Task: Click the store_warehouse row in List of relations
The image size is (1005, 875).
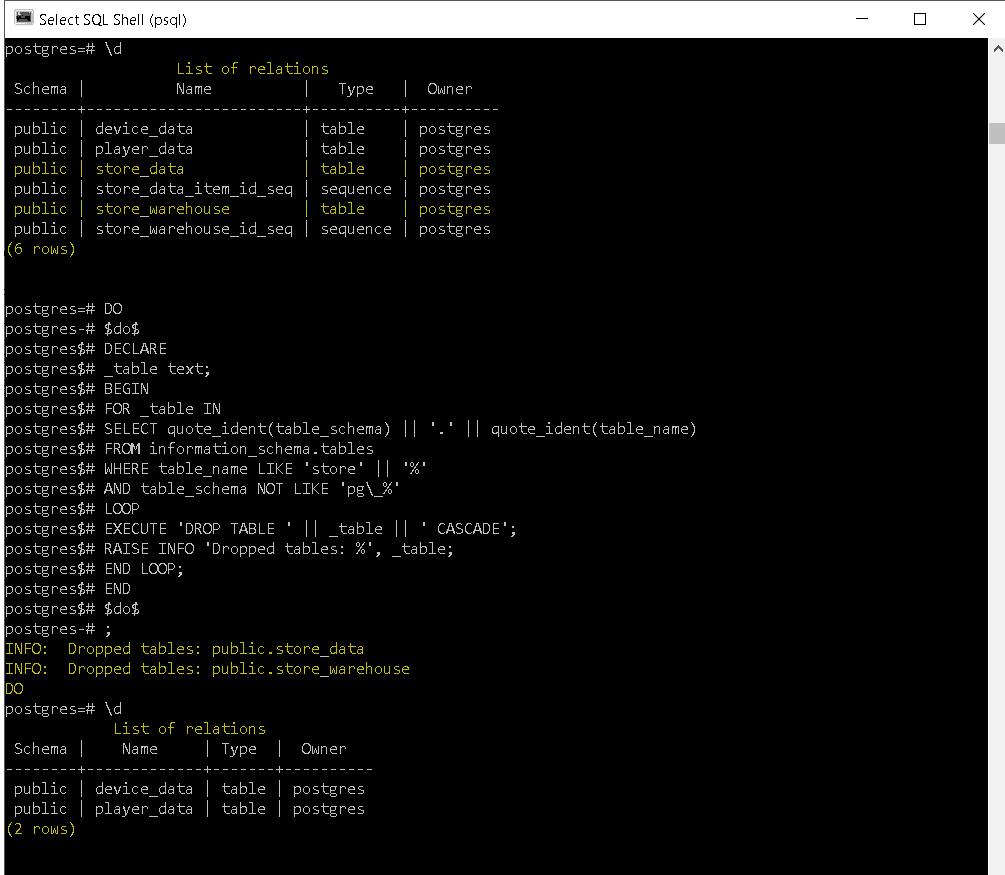Action: [x=163, y=208]
